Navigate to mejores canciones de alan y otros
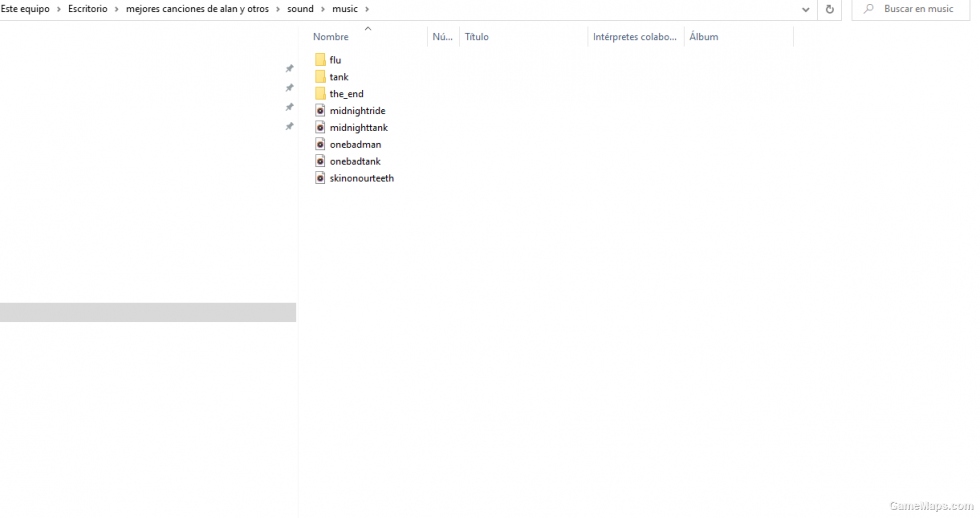The height and width of the screenshot is (518, 980). tap(198, 9)
